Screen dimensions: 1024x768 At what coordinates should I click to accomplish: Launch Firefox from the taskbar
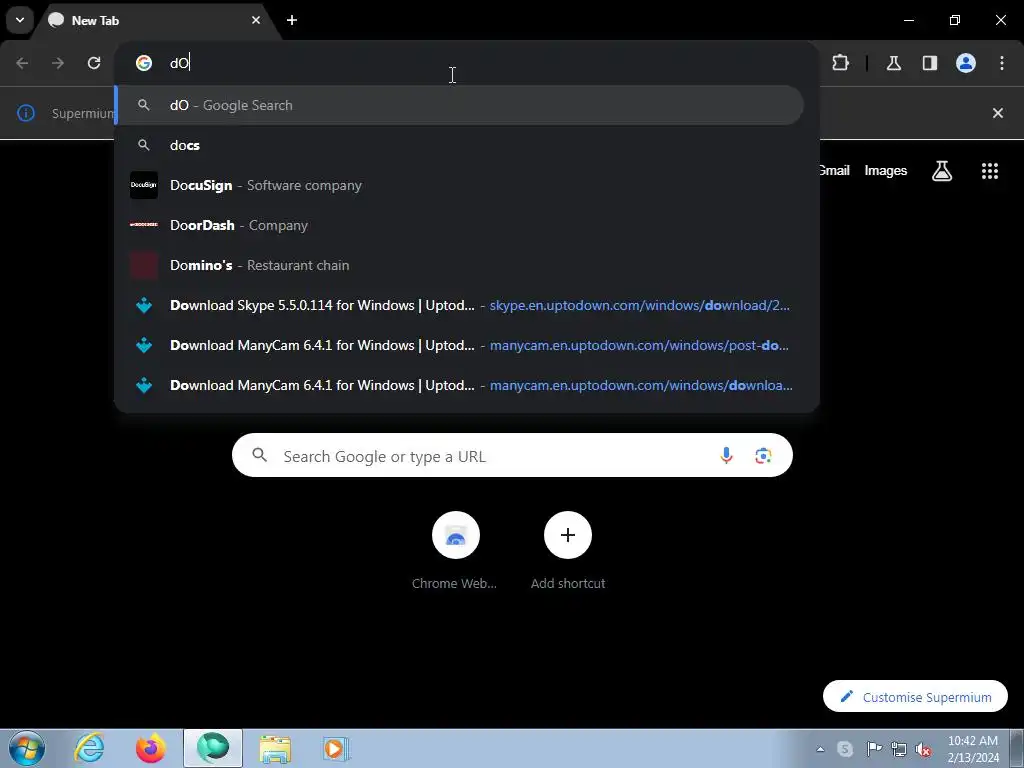tap(151, 748)
